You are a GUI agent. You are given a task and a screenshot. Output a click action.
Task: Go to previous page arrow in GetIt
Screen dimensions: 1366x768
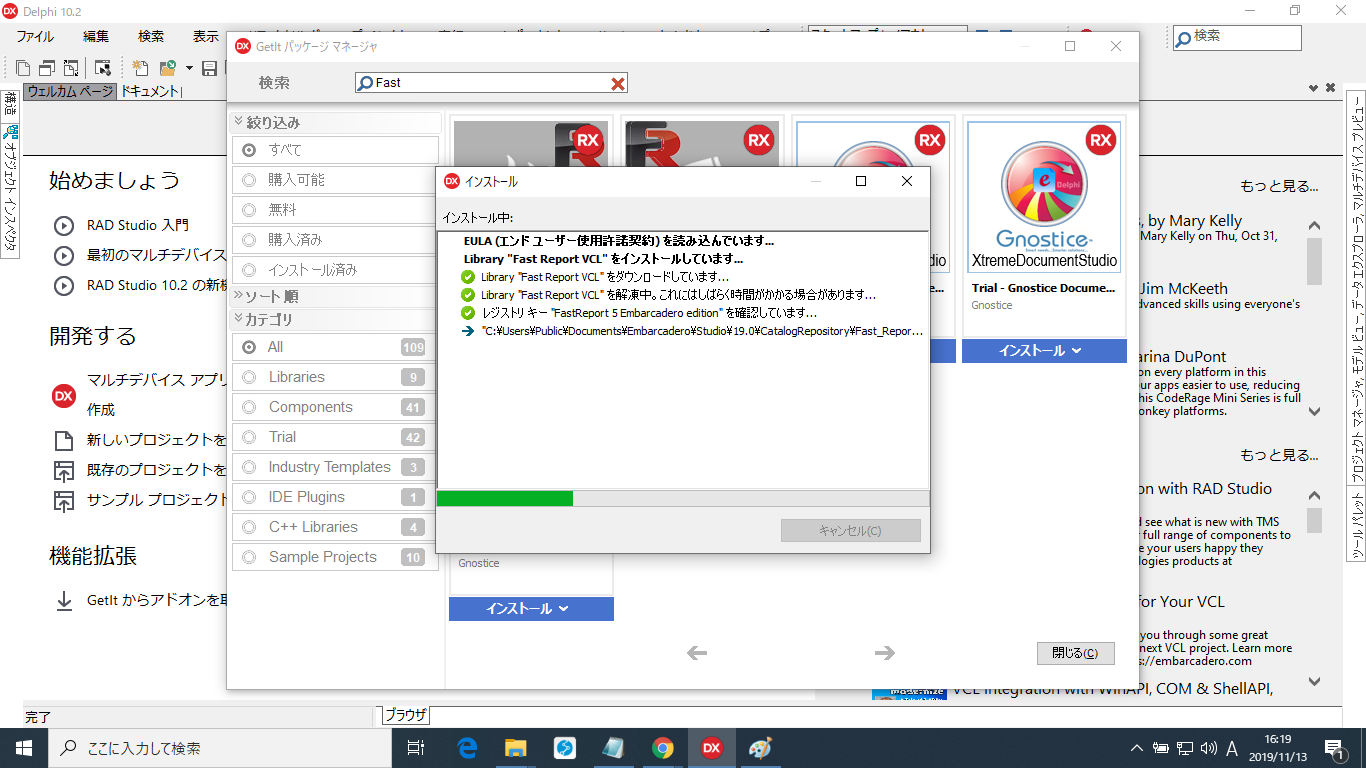(x=697, y=653)
